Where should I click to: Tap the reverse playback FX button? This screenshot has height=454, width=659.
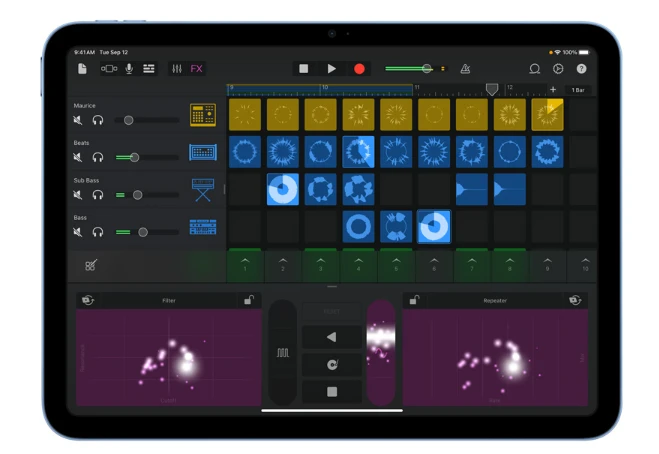331,338
